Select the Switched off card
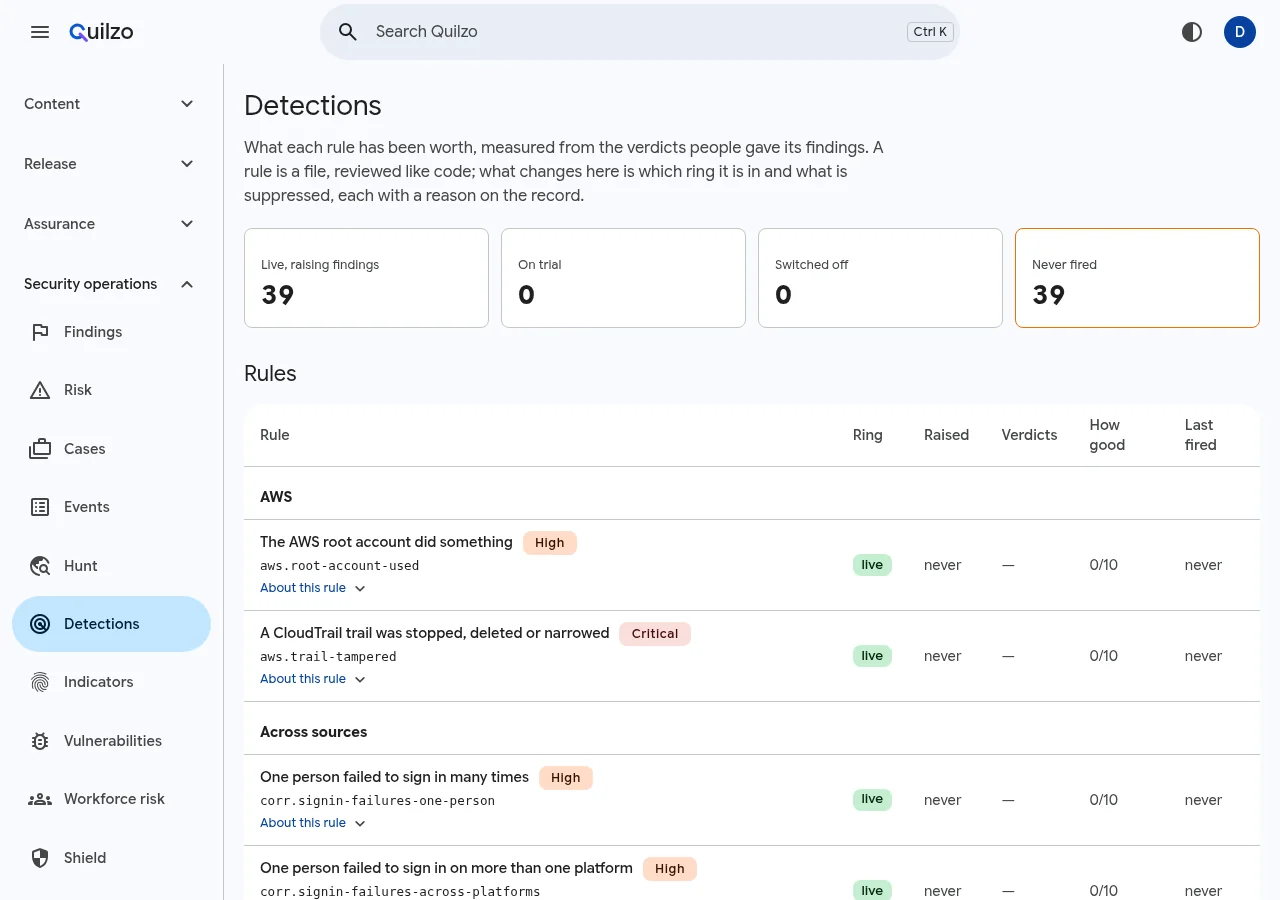Image resolution: width=1280 pixels, height=900 pixels. click(880, 278)
